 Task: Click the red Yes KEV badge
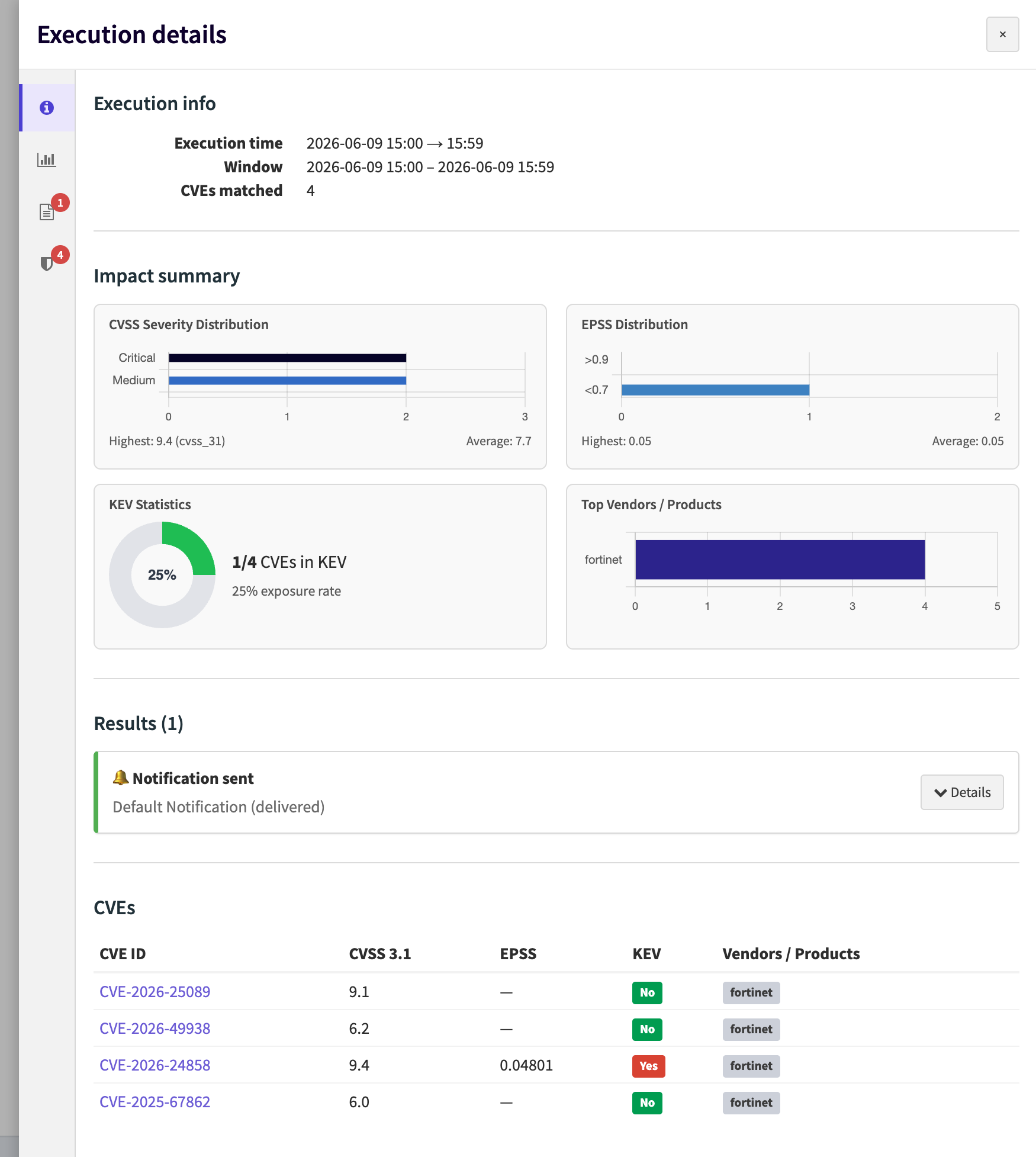click(x=648, y=1066)
